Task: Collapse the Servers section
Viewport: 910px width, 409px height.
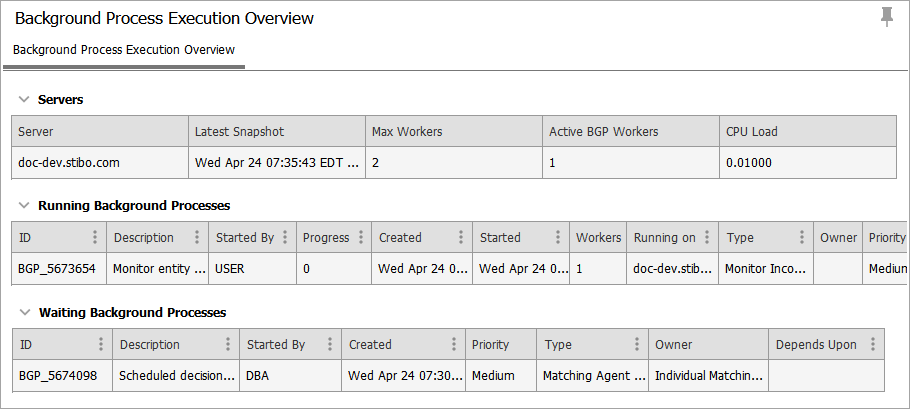Action: [x=24, y=100]
